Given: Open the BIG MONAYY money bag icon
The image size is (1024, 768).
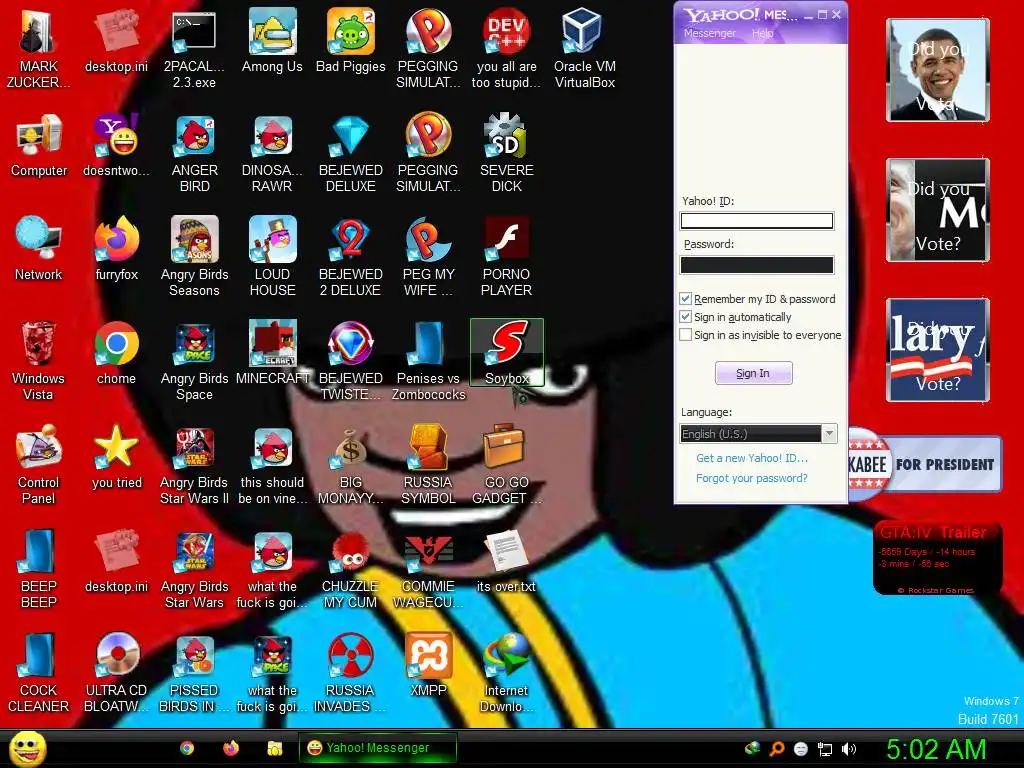Looking at the screenshot, I should (351, 464).
